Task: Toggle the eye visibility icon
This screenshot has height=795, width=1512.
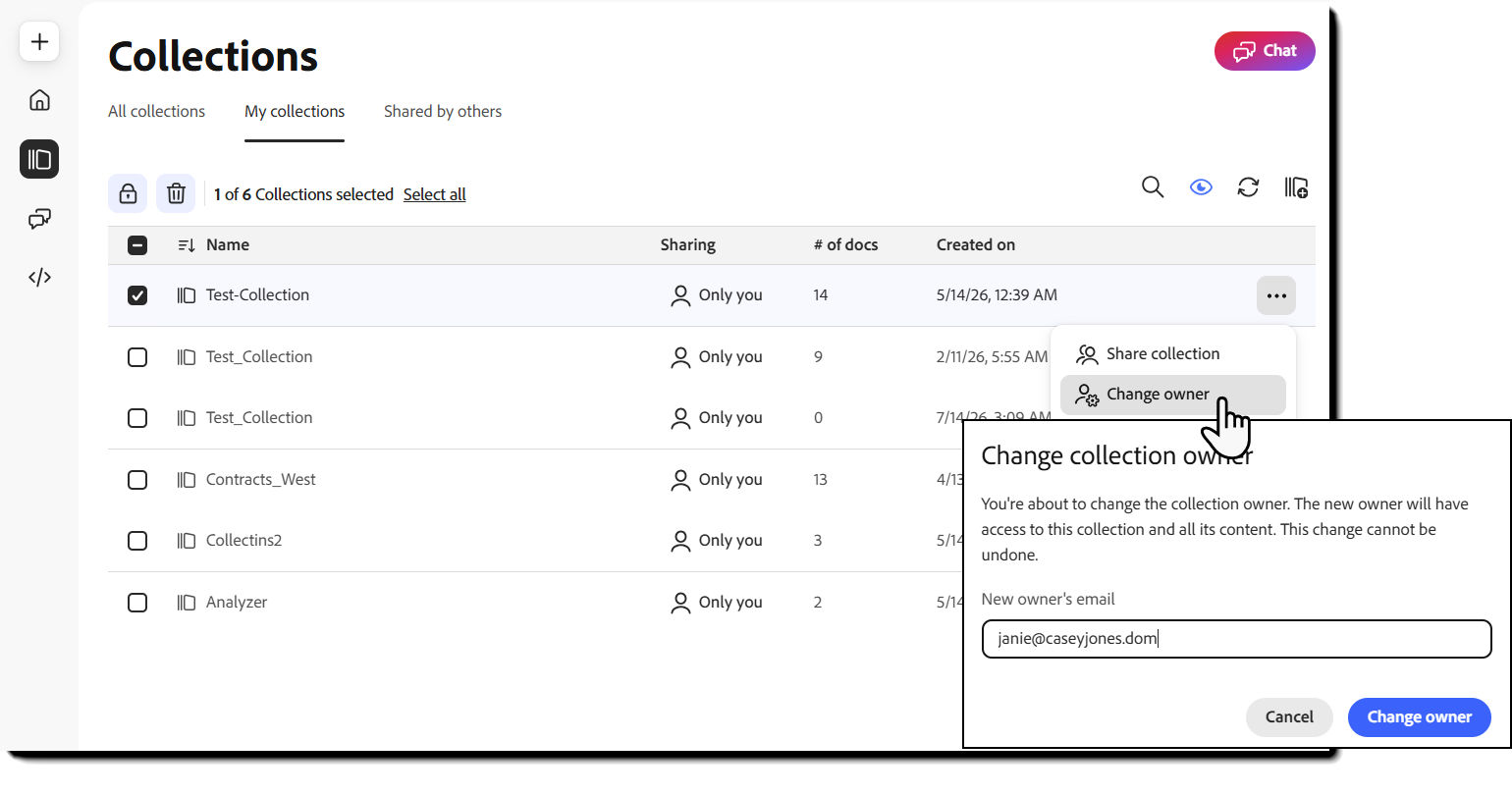Action: tap(1201, 186)
